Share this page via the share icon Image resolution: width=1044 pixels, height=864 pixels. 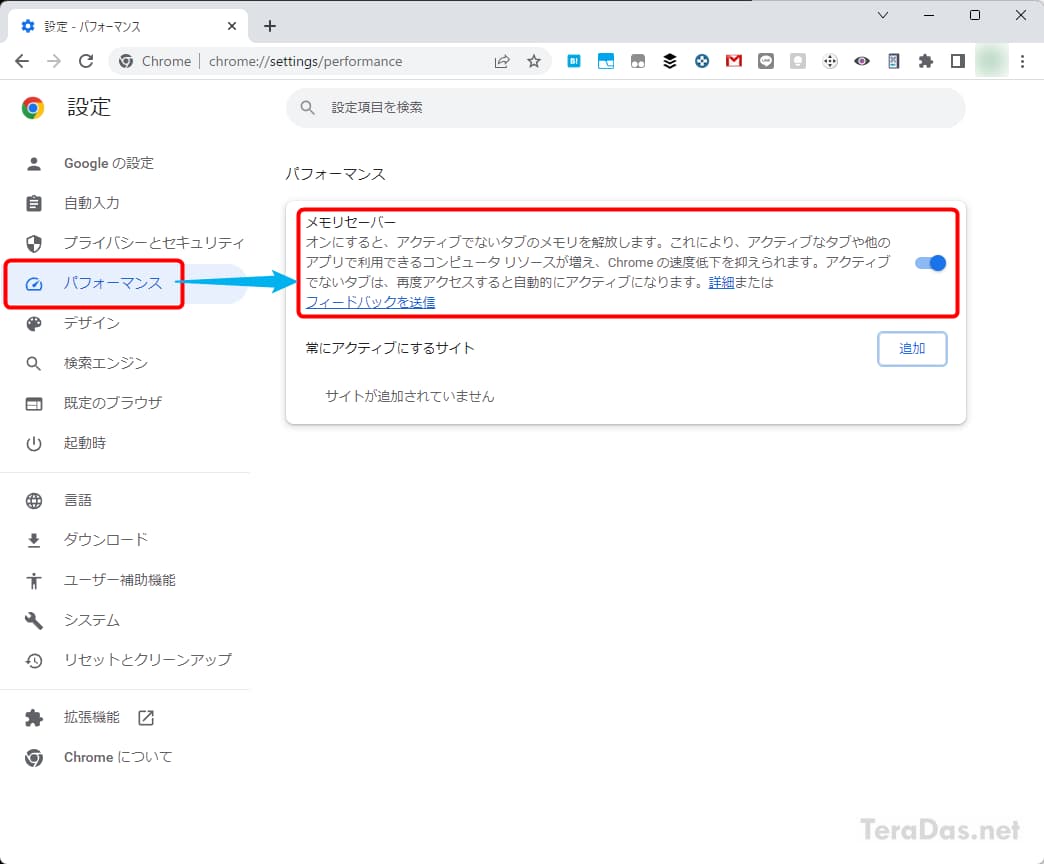coord(502,61)
